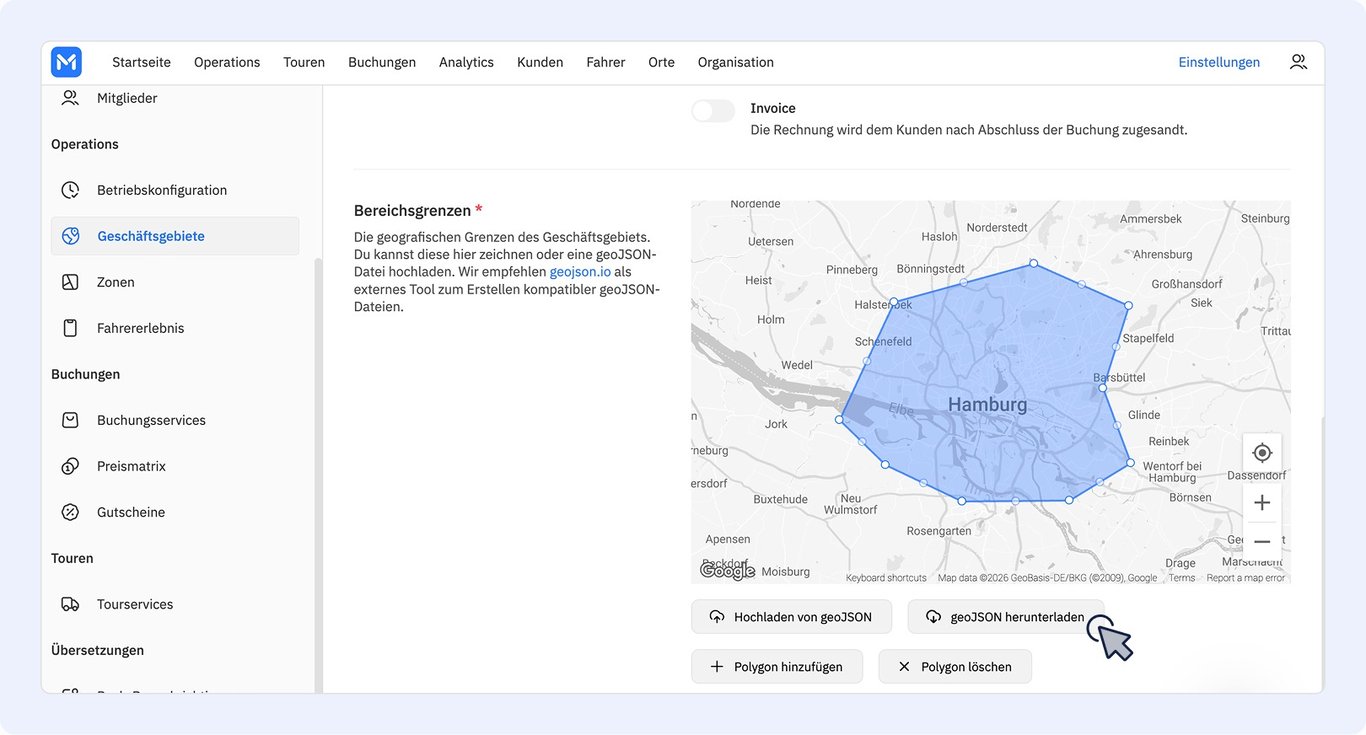Screen dimensions: 1366x735
Task: Click Polygon löschen button
Action: point(955,667)
